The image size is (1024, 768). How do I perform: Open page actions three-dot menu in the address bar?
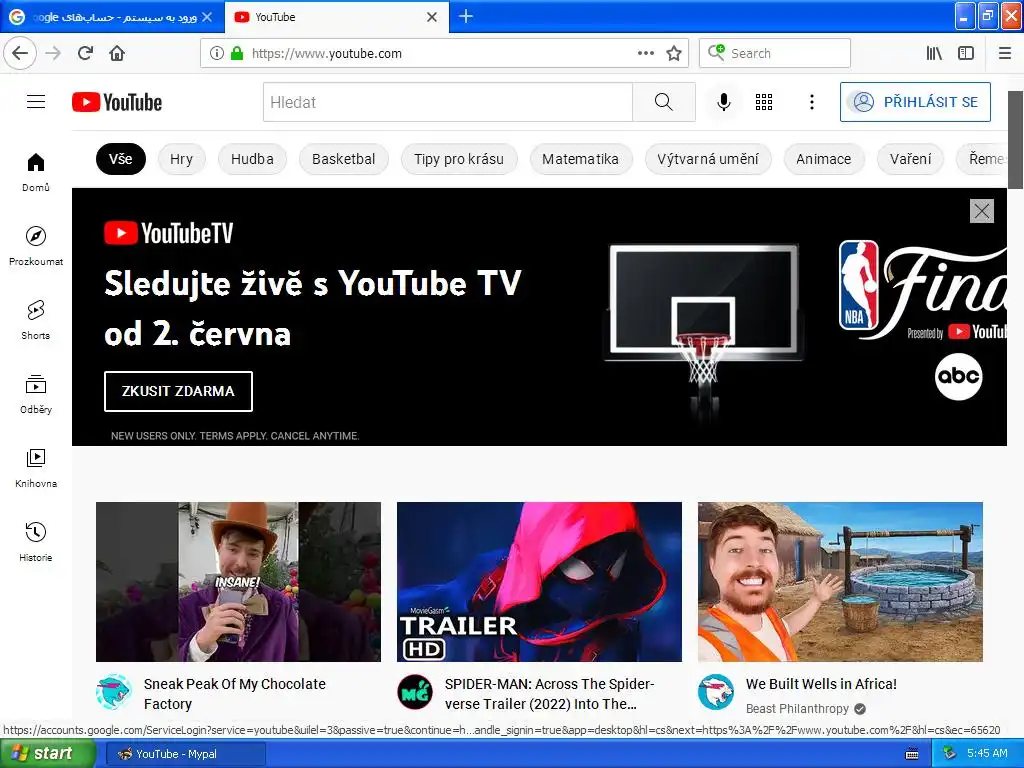[x=646, y=53]
